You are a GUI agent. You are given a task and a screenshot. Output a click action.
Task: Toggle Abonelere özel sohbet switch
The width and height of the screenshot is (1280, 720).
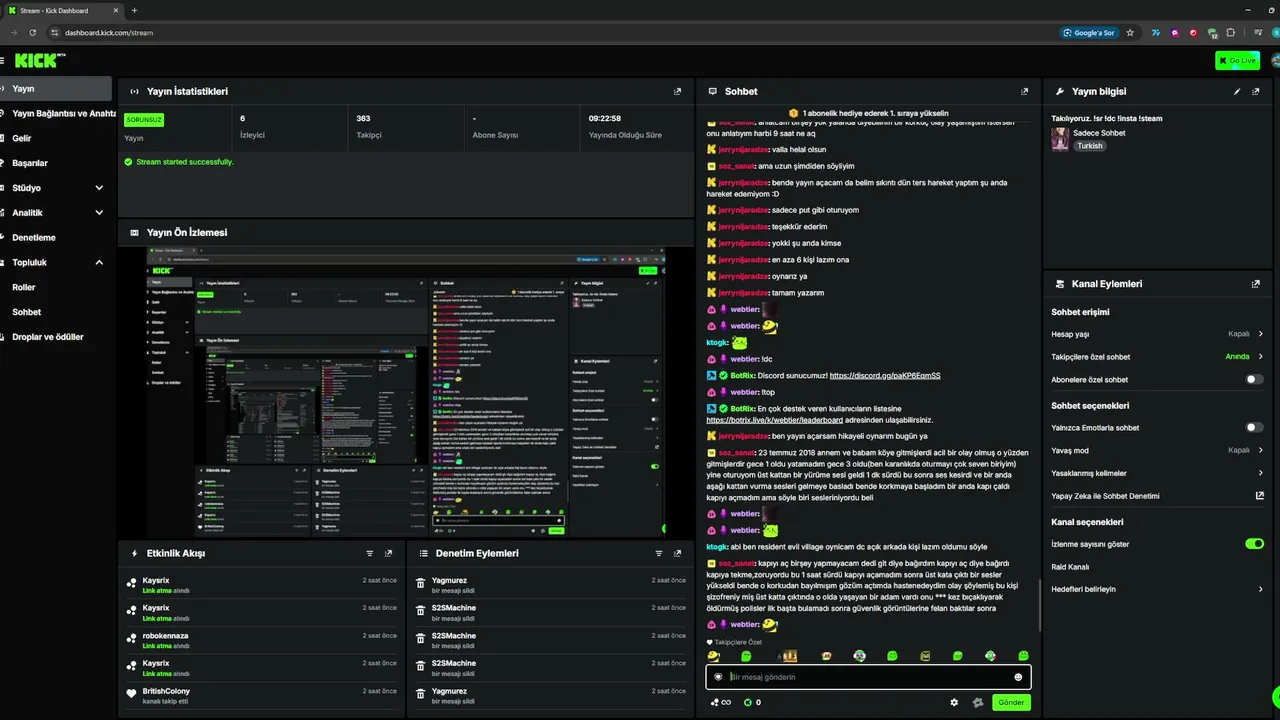tap(1253, 380)
